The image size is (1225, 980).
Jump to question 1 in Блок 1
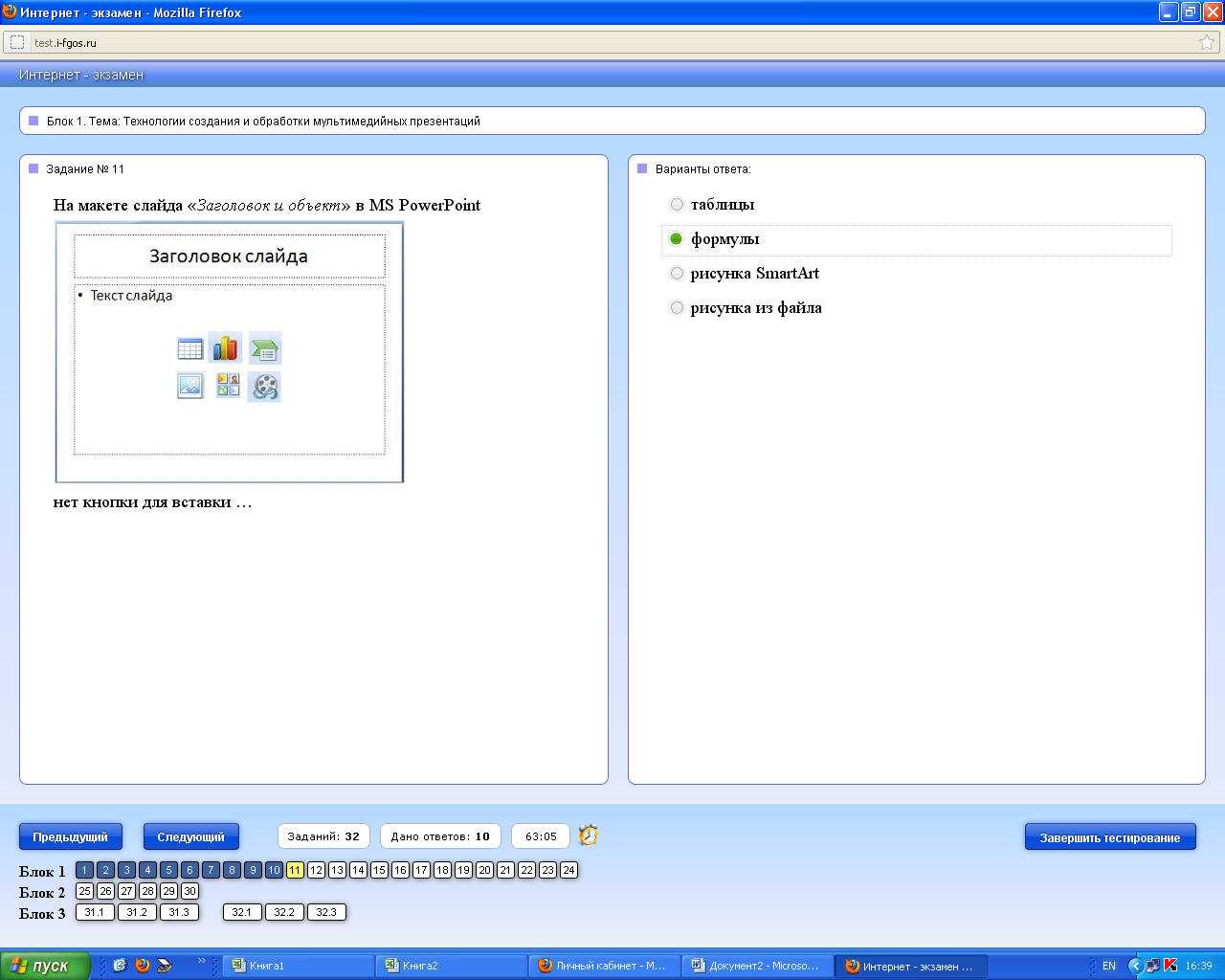[x=84, y=870]
